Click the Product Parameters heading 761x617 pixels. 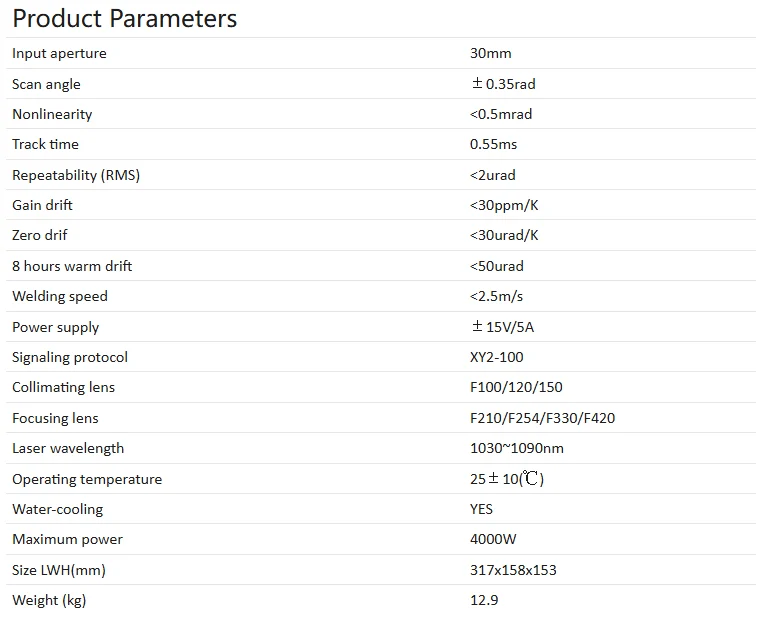125,18
